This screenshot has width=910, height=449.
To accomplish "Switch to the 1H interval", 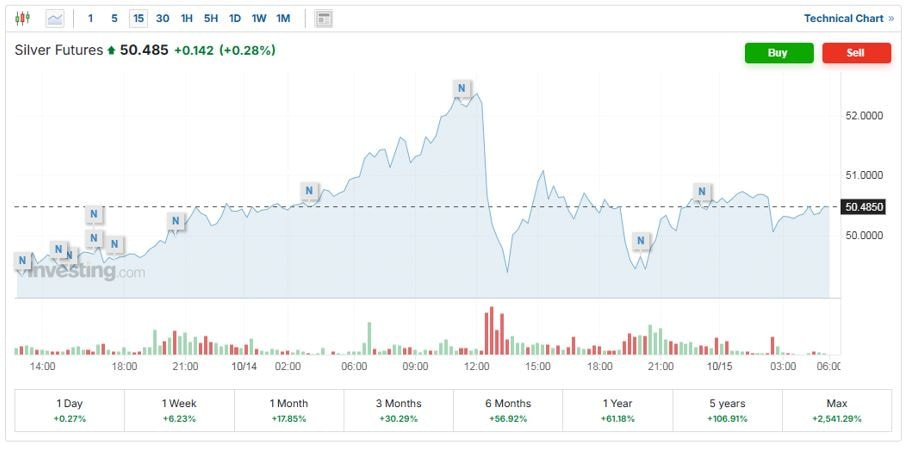I will [186, 18].
